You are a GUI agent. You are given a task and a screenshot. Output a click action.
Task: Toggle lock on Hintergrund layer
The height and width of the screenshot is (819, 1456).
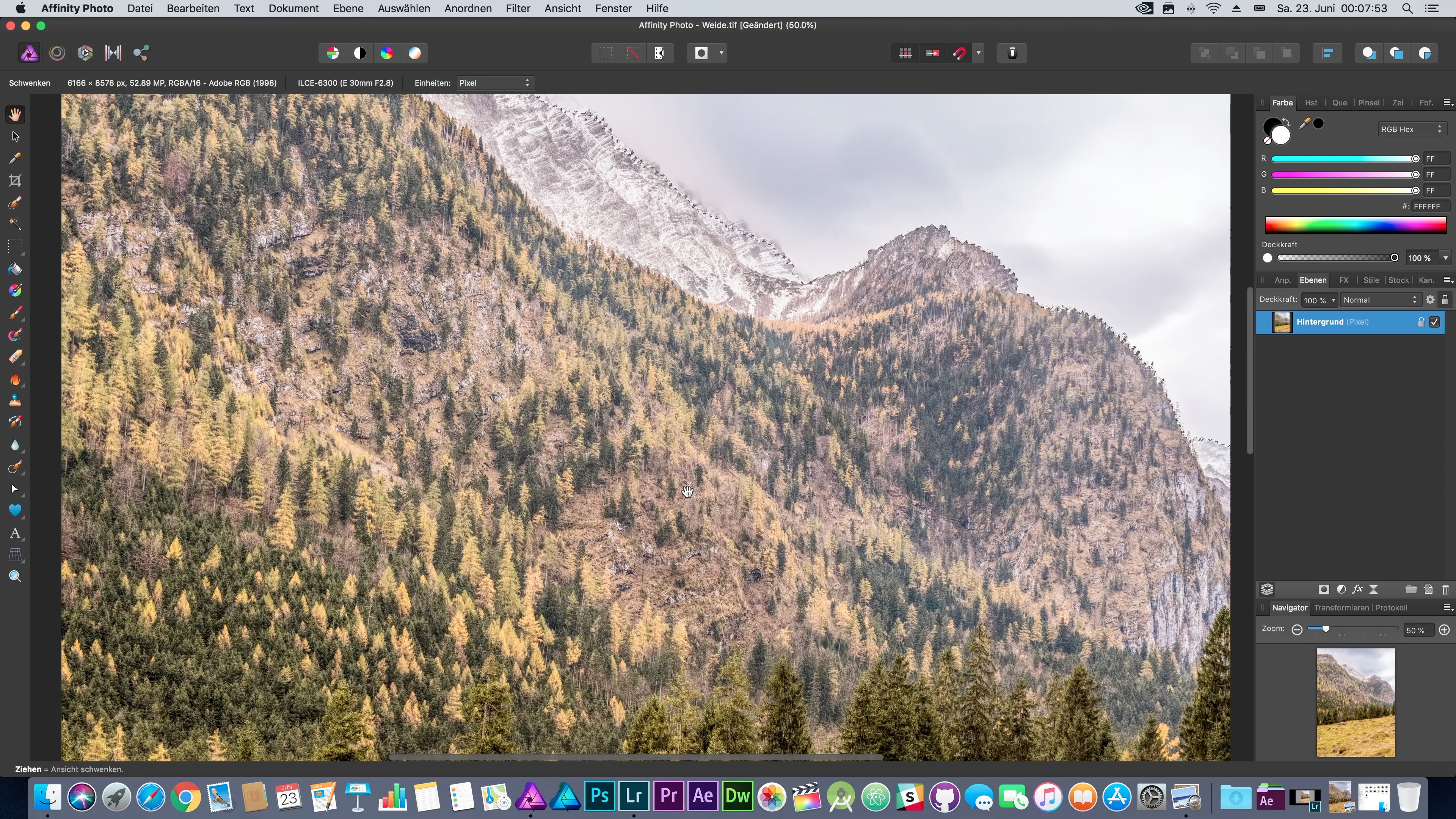pyautogui.click(x=1420, y=322)
